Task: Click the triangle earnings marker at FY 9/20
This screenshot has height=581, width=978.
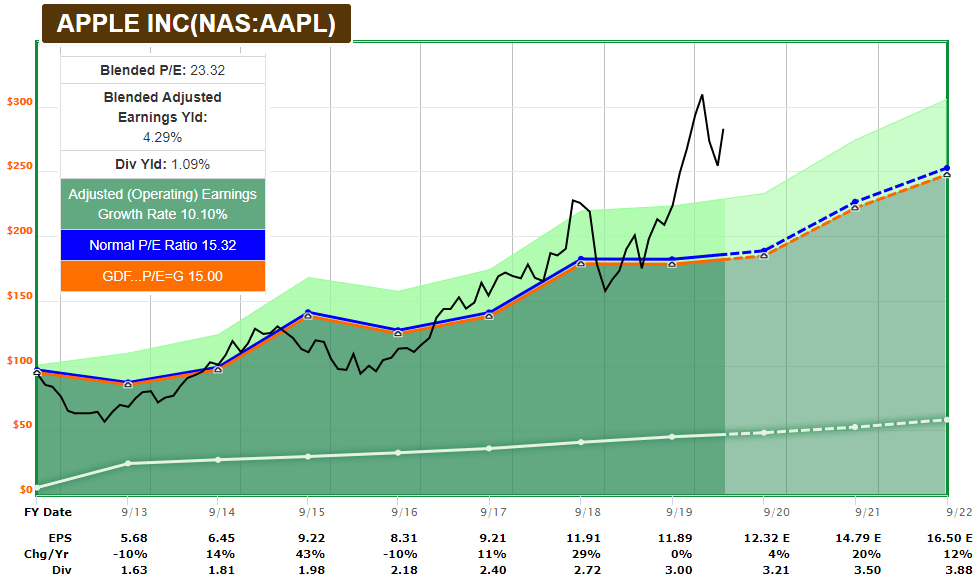Action: tap(764, 255)
